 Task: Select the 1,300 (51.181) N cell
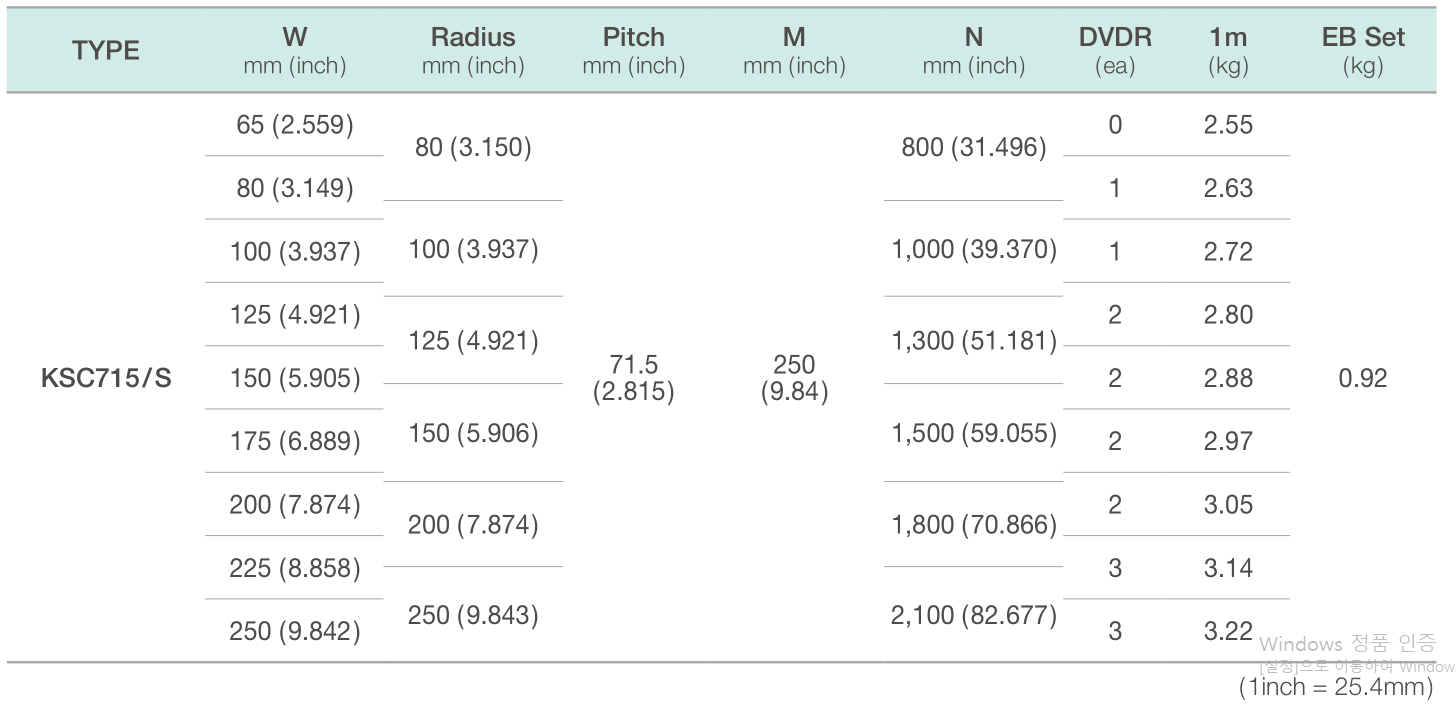coord(974,341)
